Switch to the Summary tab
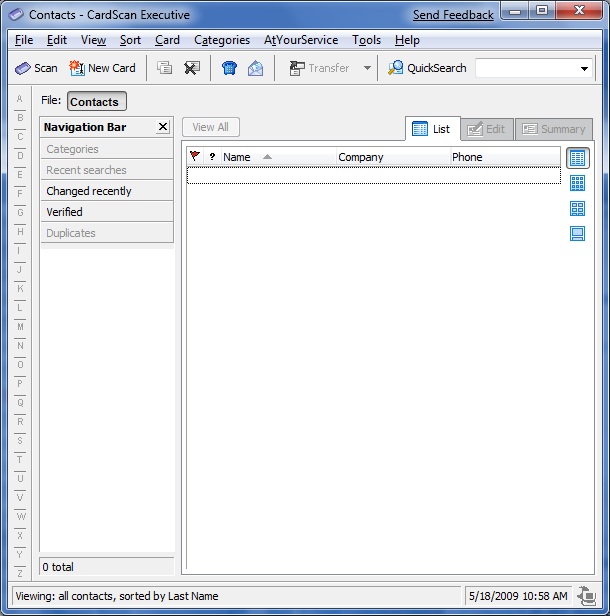 [554, 129]
